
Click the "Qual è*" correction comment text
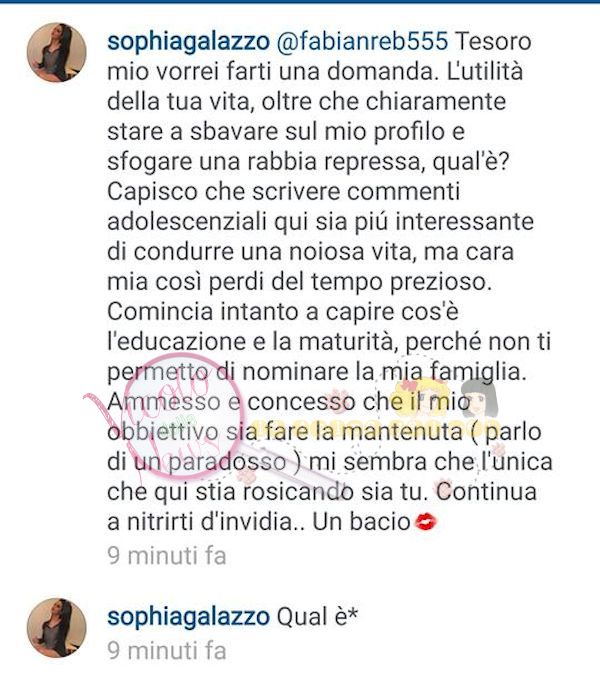pyautogui.click(x=317, y=616)
